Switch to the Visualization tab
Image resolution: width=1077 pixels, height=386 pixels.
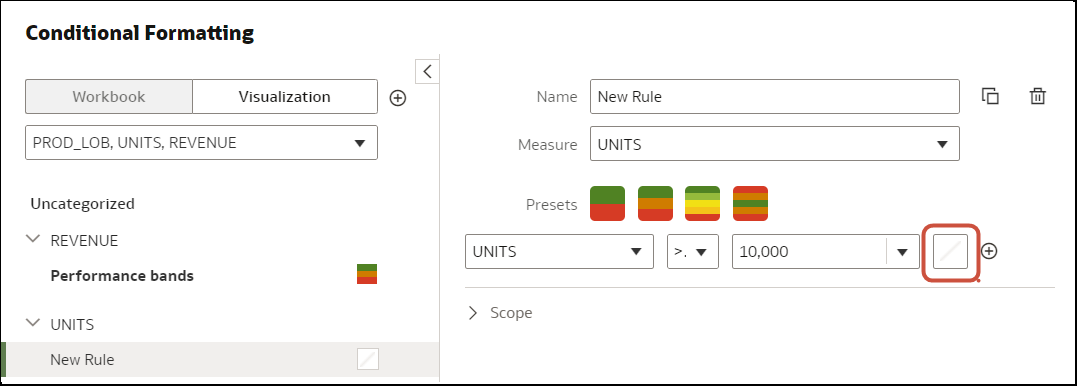284,97
